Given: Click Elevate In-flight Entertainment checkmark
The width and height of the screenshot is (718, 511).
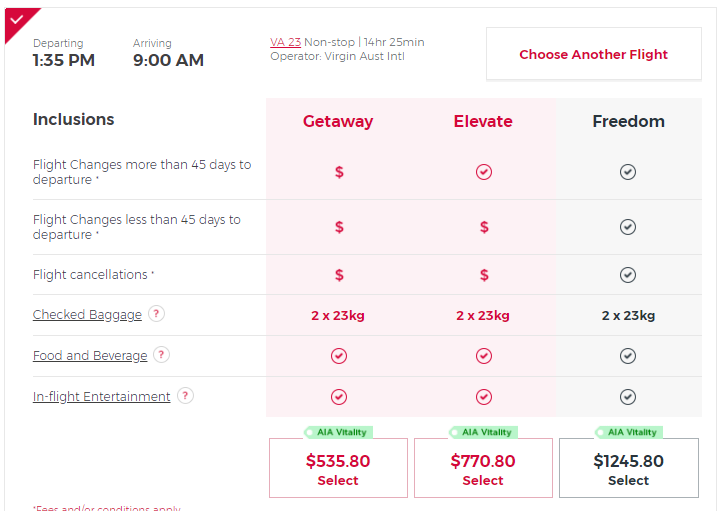Looking at the screenshot, I should click(x=484, y=397).
